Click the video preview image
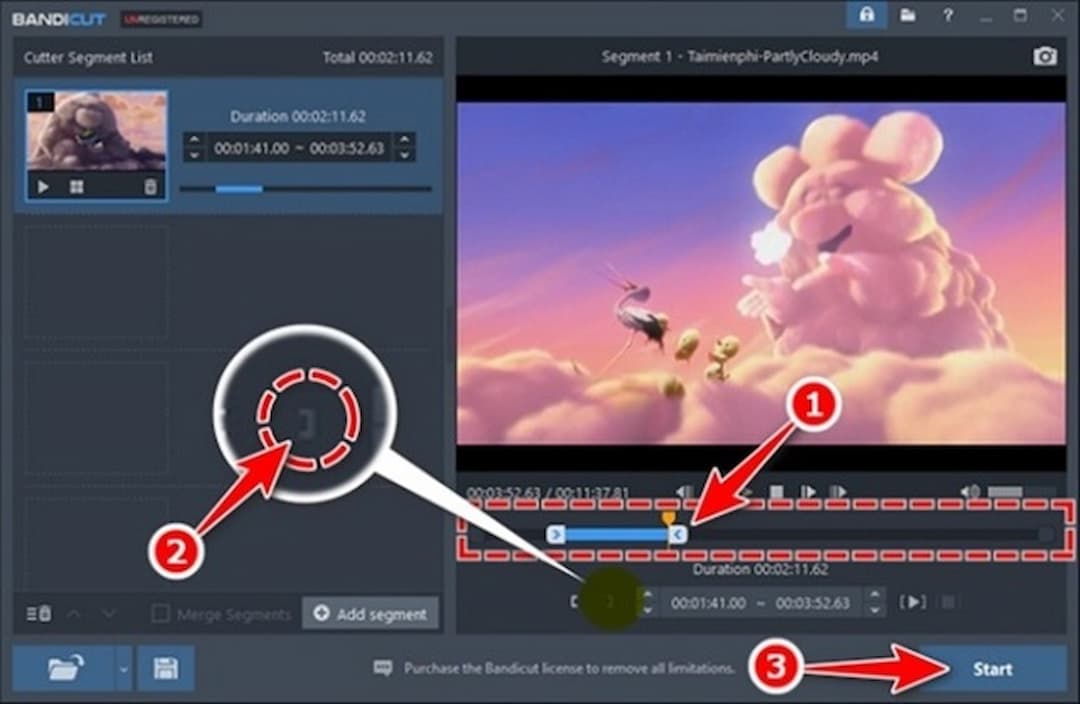The height and width of the screenshot is (704, 1080). click(761, 273)
